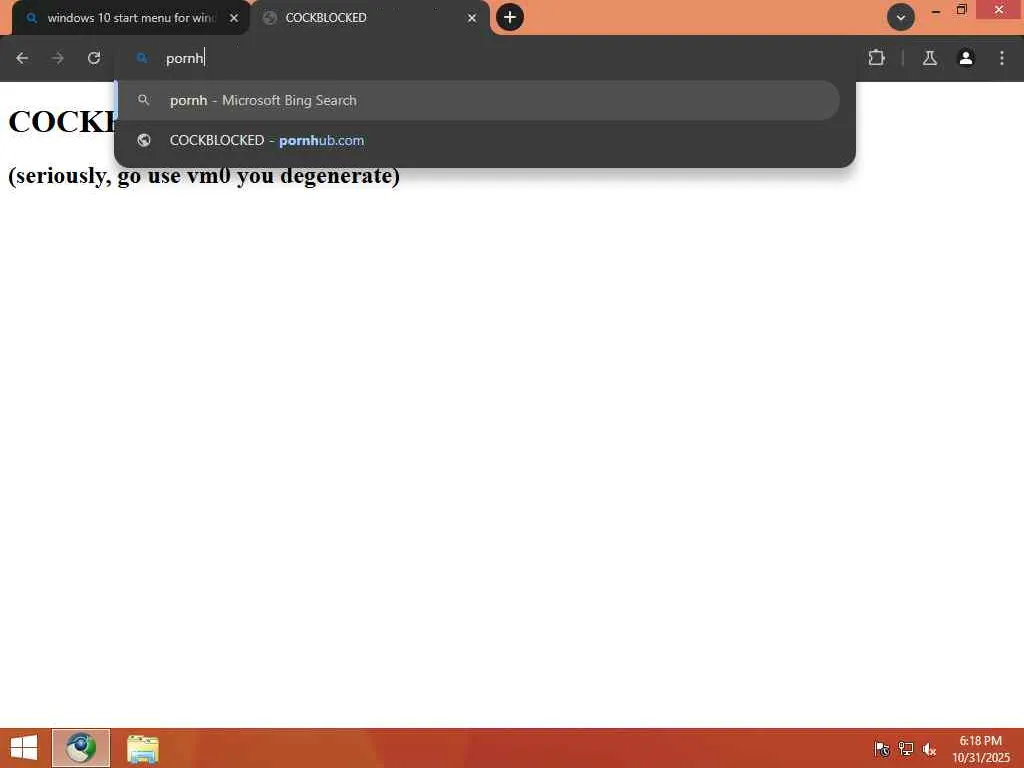Choose the Microsoft Bing Search suggestion
This screenshot has height=768, width=1024.
click(x=478, y=101)
